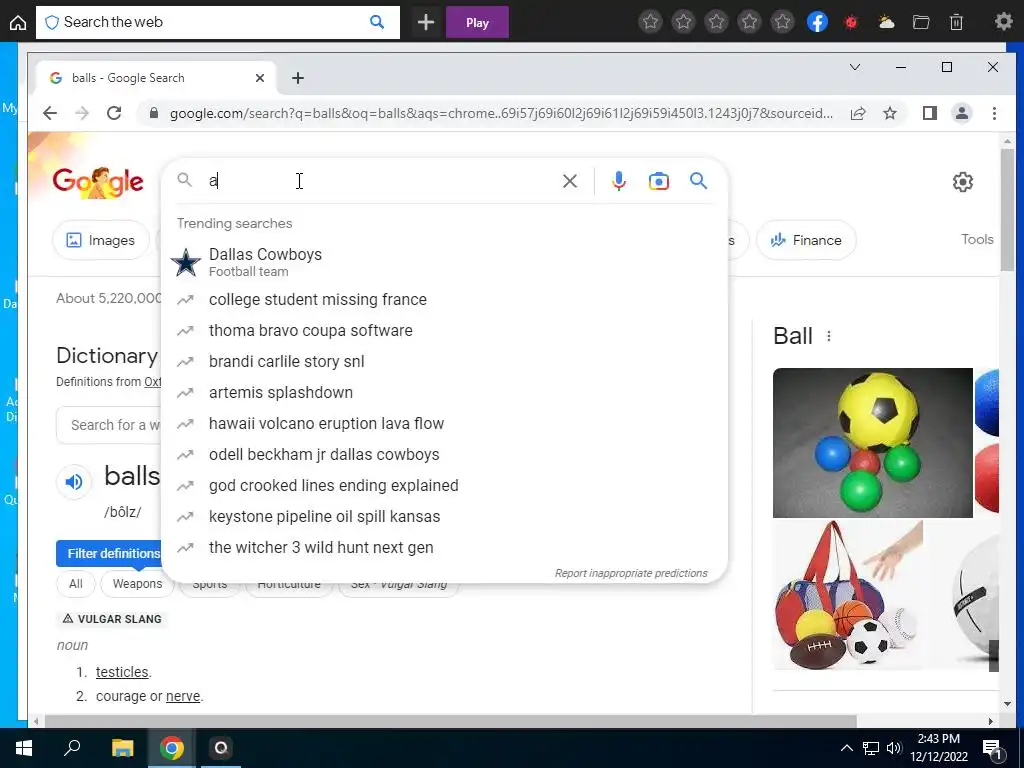This screenshot has width=1024, height=768.
Task: Pick god crooked lines ending explained
Action: click(444, 485)
